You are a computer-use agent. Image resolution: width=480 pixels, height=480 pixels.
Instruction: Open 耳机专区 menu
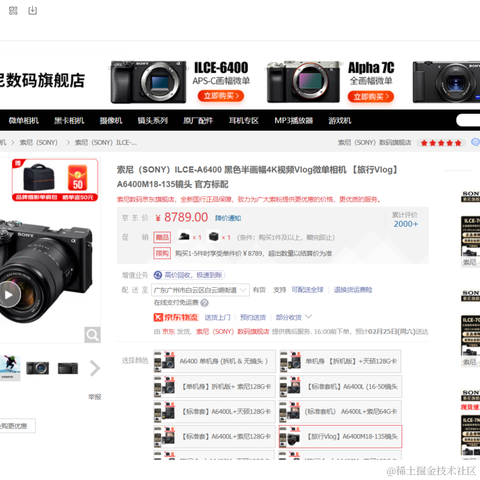pos(244,121)
